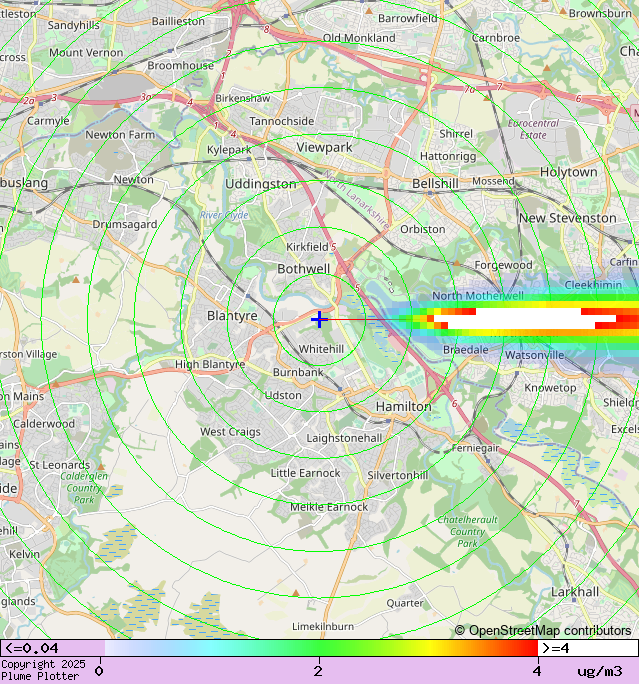Click the St Leonards label
This screenshot has width=639, height=684.
point(59,465)
